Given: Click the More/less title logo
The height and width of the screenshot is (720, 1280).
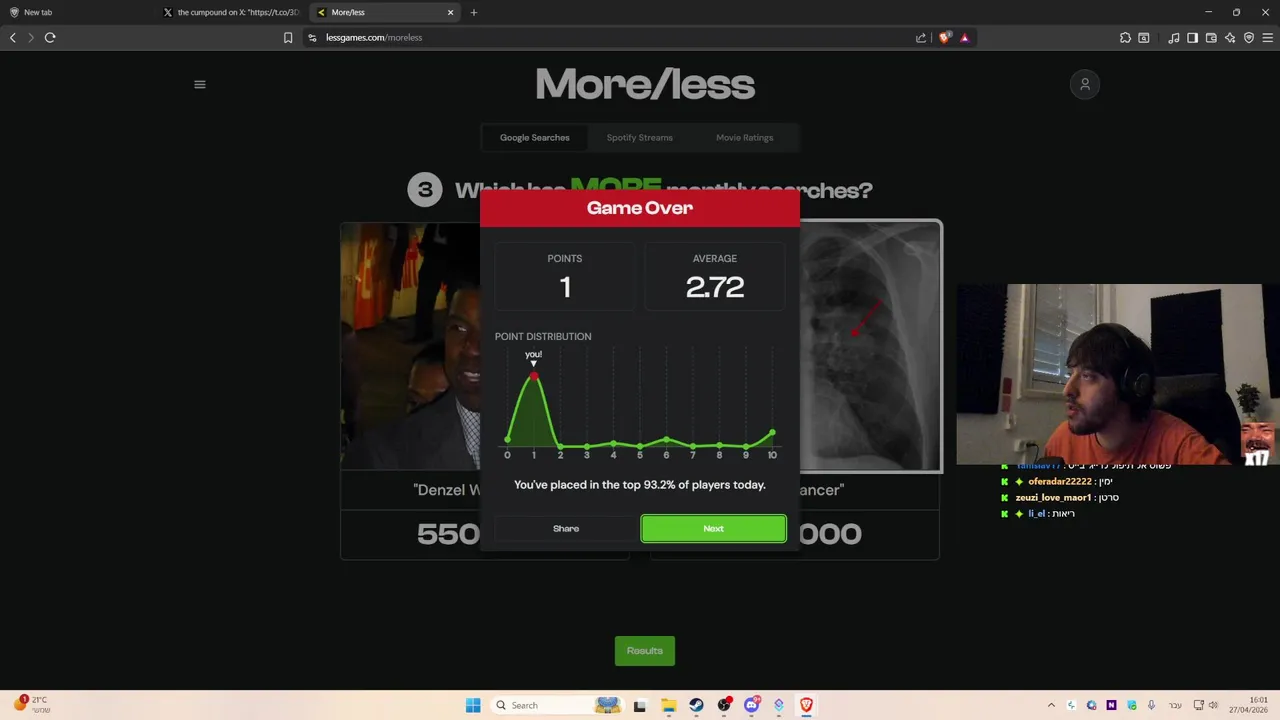Looking at the screenshot, I should point(645,85).
